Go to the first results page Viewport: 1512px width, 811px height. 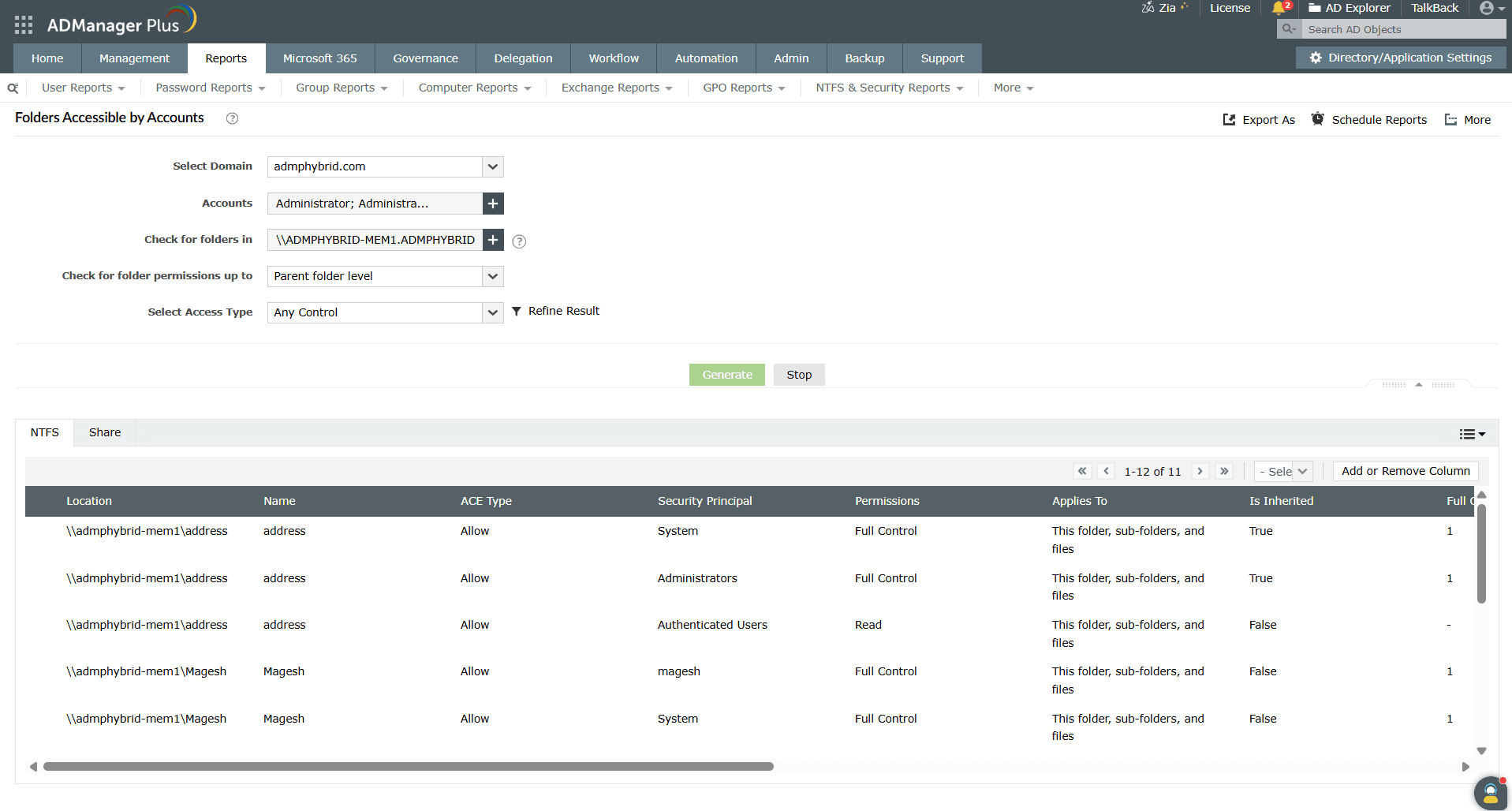[x=1082, y=471]
